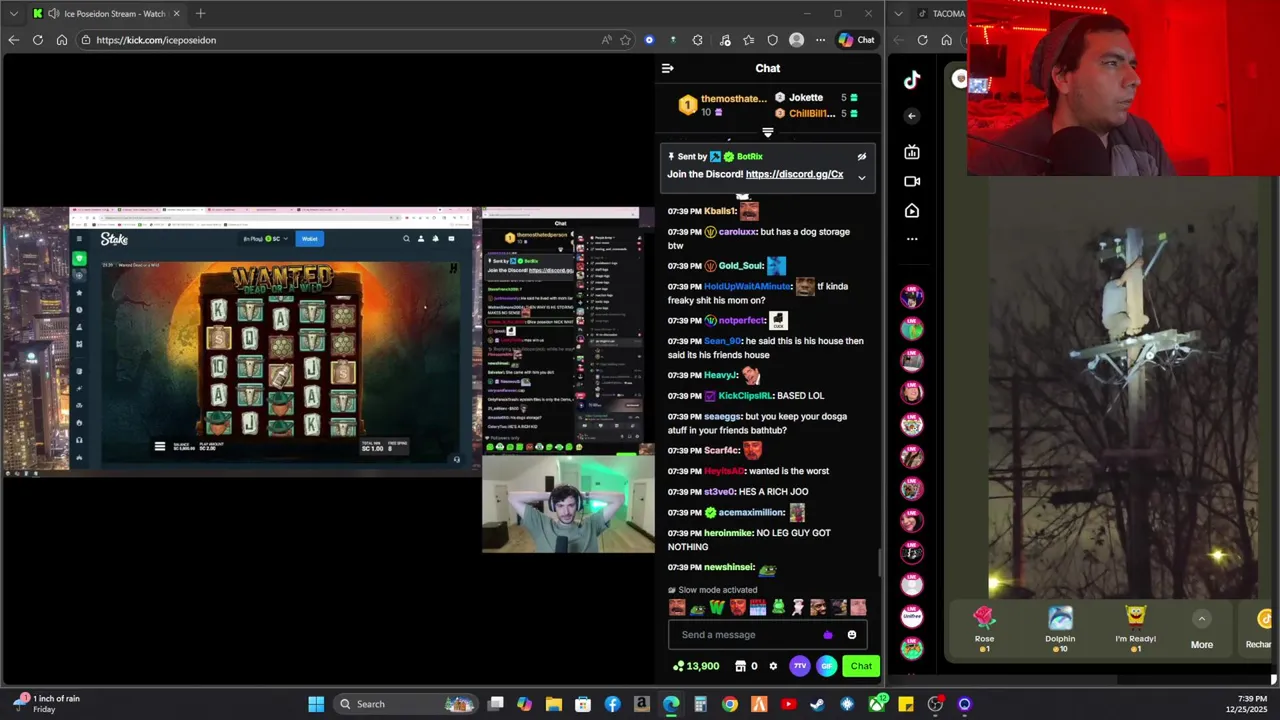Go back using the TikTok sidebar arrow
The width and height of the screenshot is (1280, 720).
pos(912,116)
